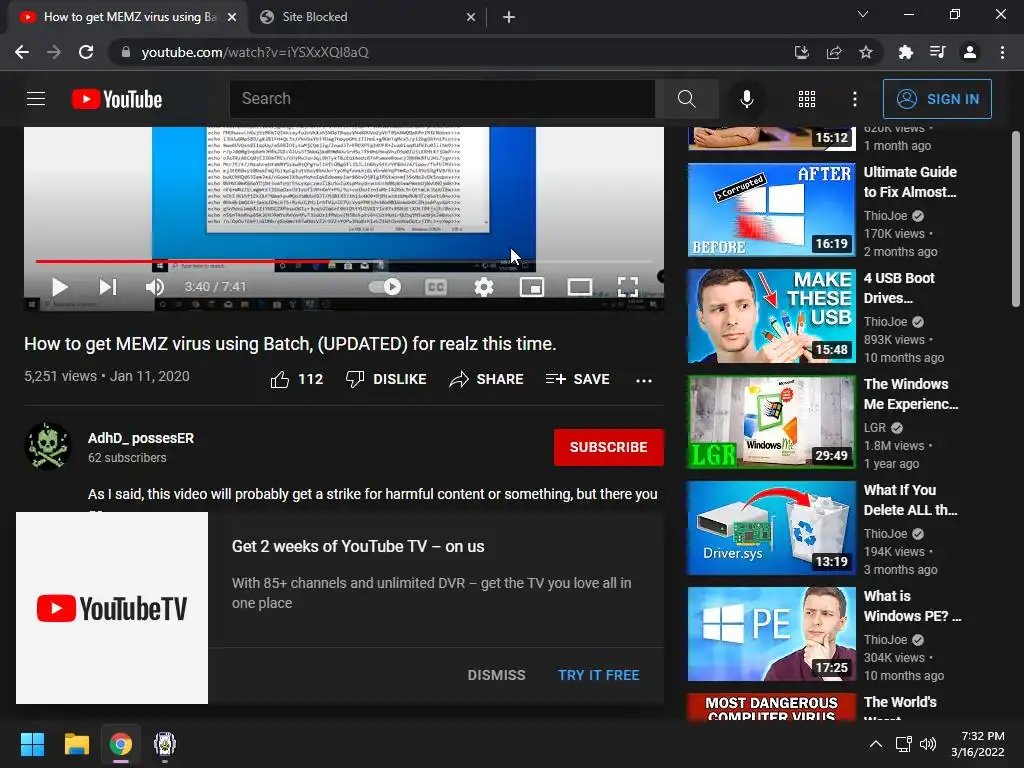This screenshot has width=1024, height=768.
Task: Open Ultimate Guide to Fix Almost video thumbnail
Action: pos(771,210)
